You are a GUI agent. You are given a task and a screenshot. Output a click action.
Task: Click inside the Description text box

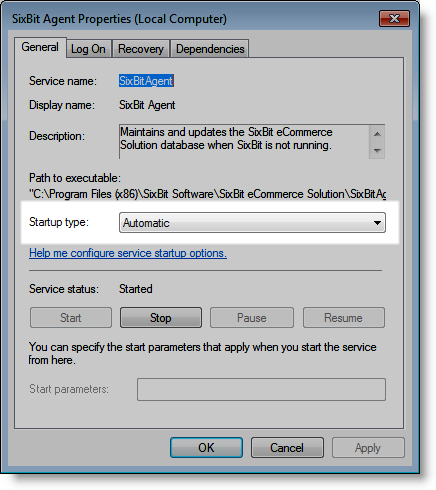[x=244, y=142]
